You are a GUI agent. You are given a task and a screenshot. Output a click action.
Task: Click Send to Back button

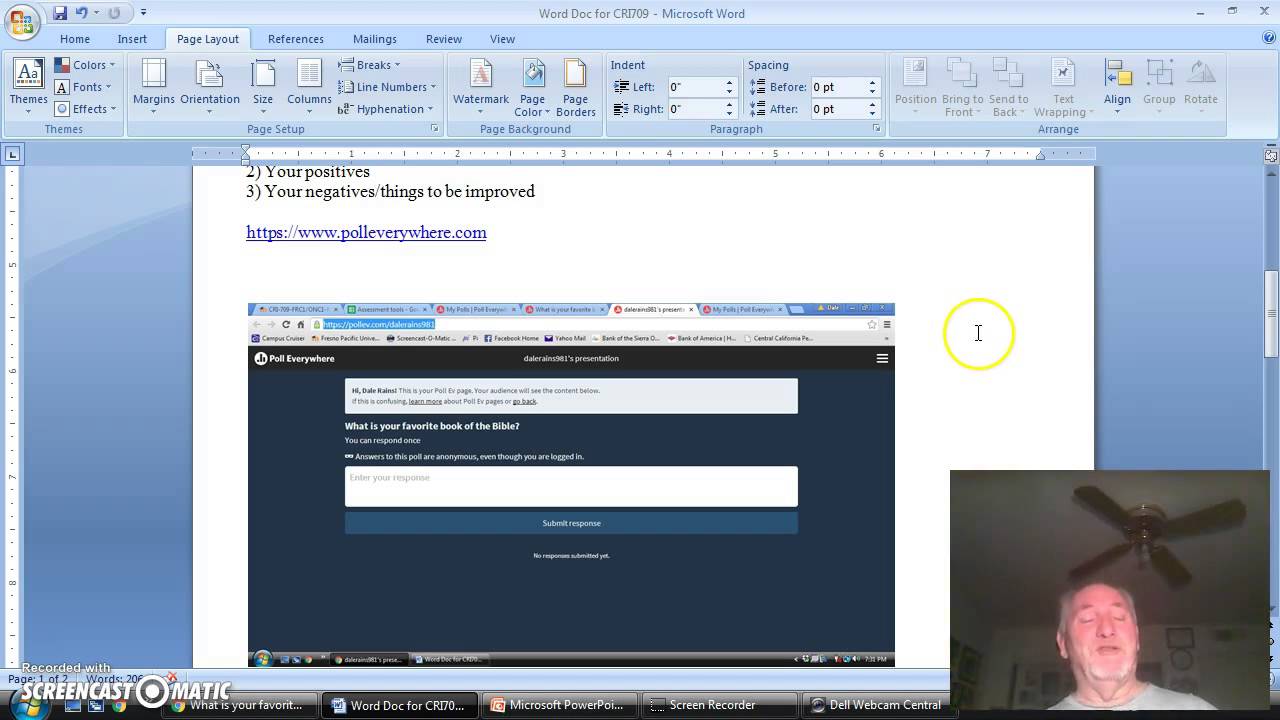click(1008, 86)
